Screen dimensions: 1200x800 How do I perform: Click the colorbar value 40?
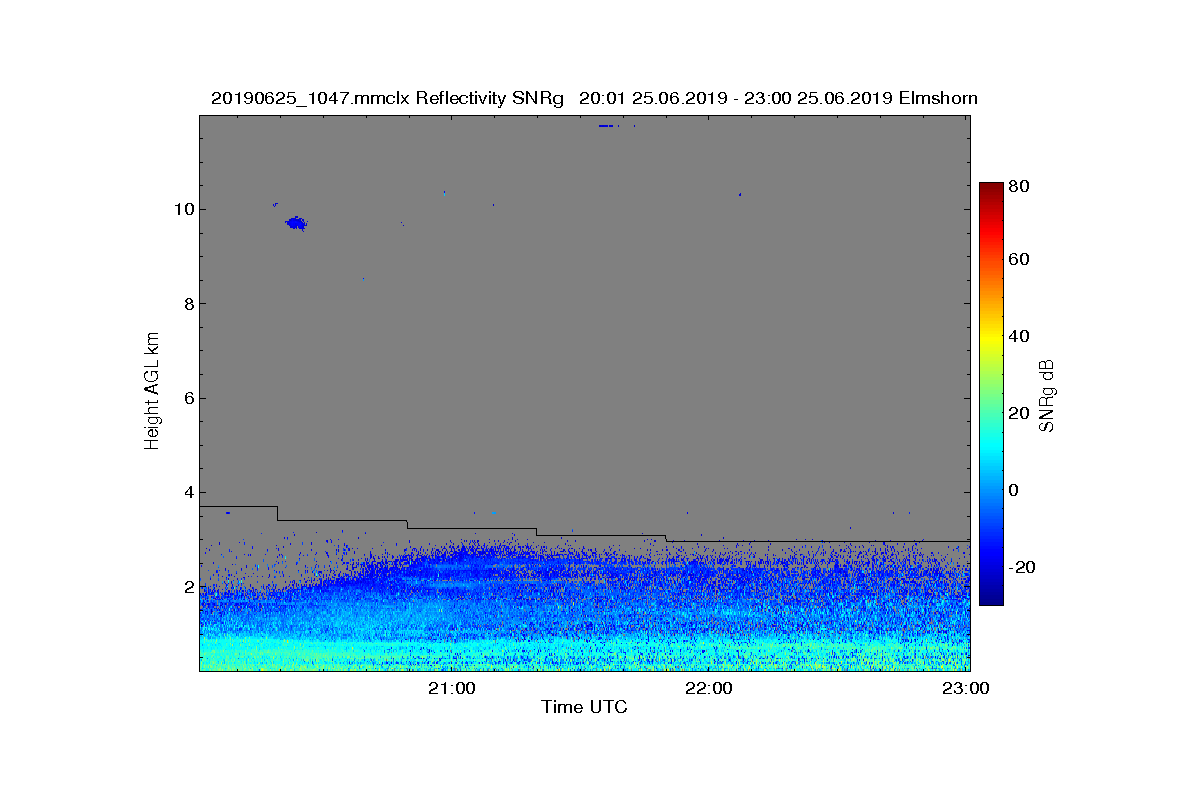(x=1020, y=336)
